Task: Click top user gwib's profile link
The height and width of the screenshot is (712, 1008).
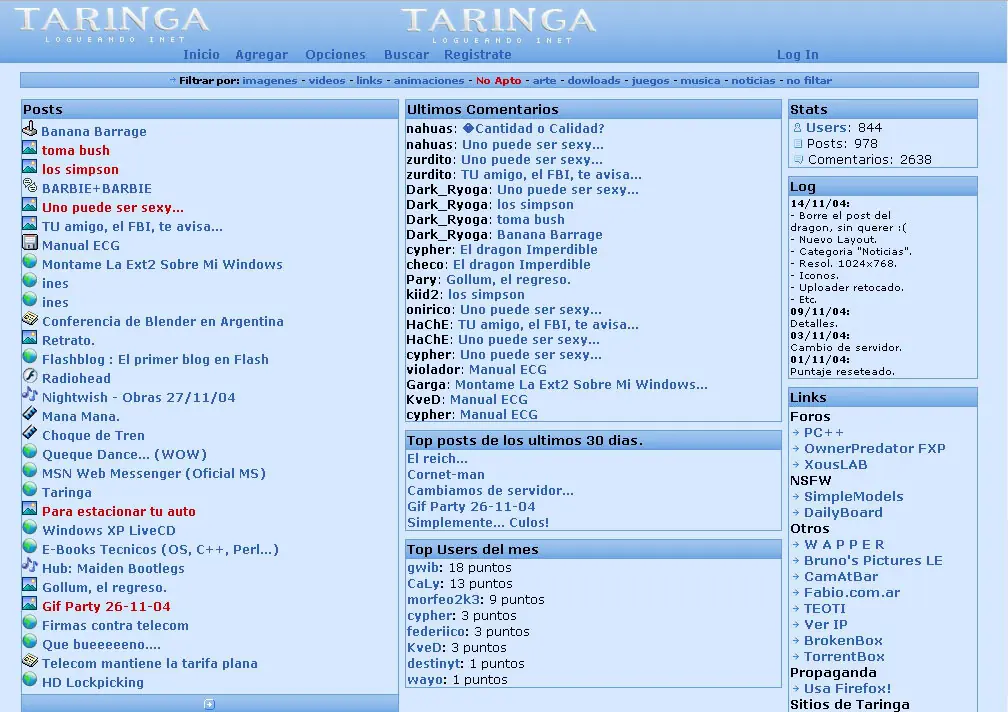Action: (421, 568)
